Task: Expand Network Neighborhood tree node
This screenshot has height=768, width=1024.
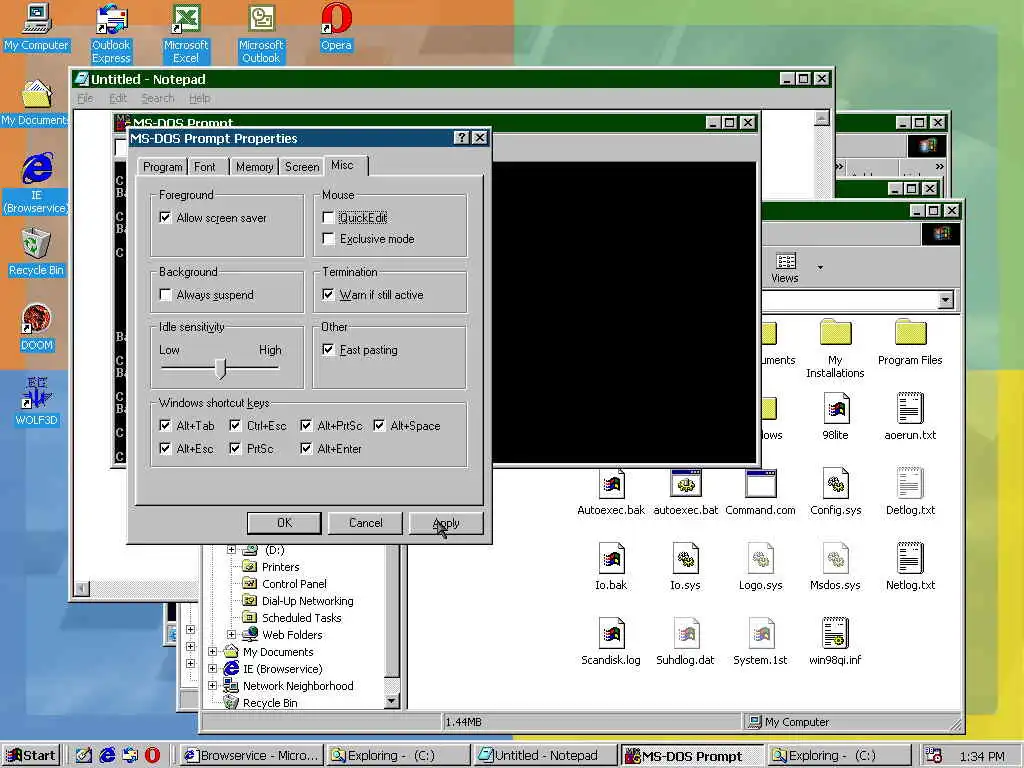Action: click(x=212, y=685)
